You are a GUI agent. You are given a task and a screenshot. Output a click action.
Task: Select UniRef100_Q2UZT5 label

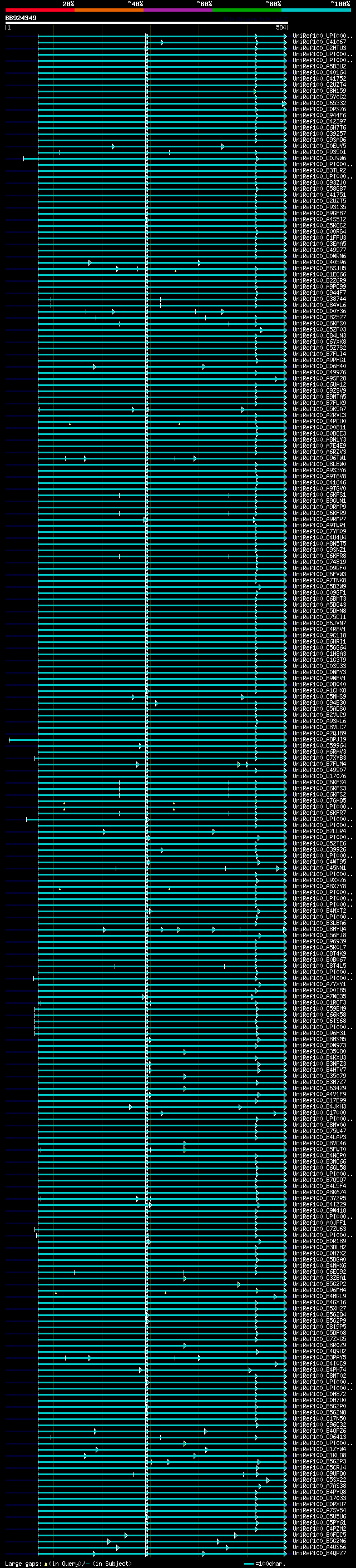(x=319, y=201)
